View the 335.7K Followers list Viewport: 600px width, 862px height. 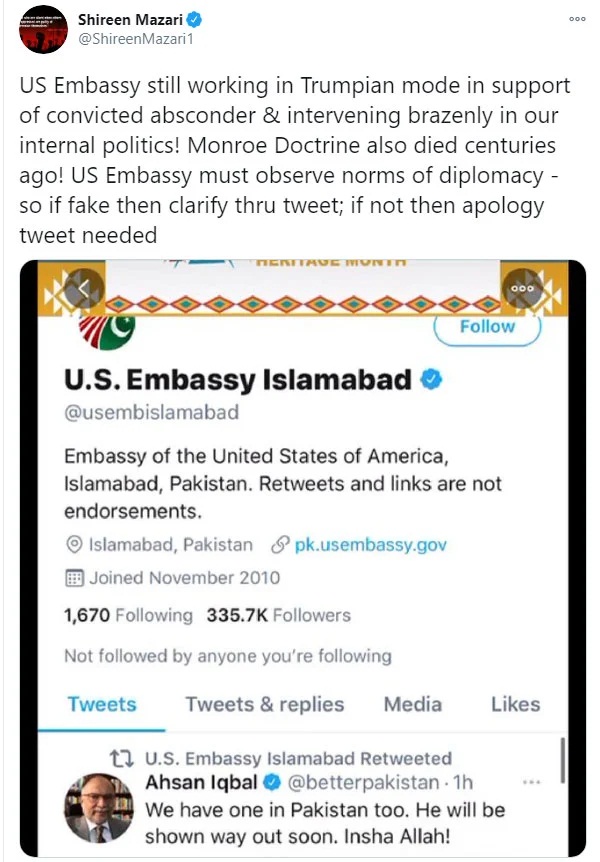pos(278,615)
